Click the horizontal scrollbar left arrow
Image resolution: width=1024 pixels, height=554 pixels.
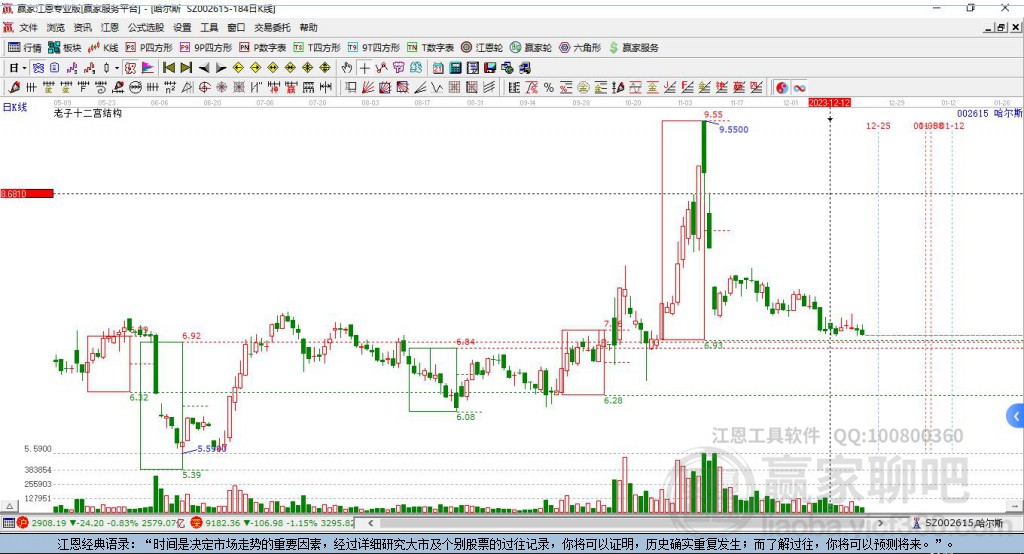(371, 523)
